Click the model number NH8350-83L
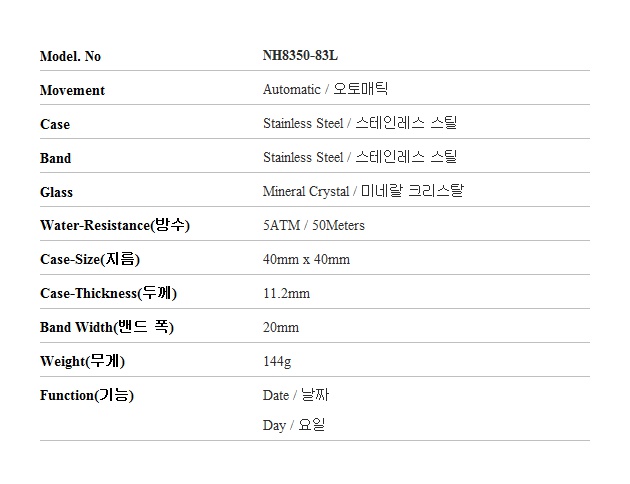This screenshot has height=484, width=630. click(x=300, y=55)
